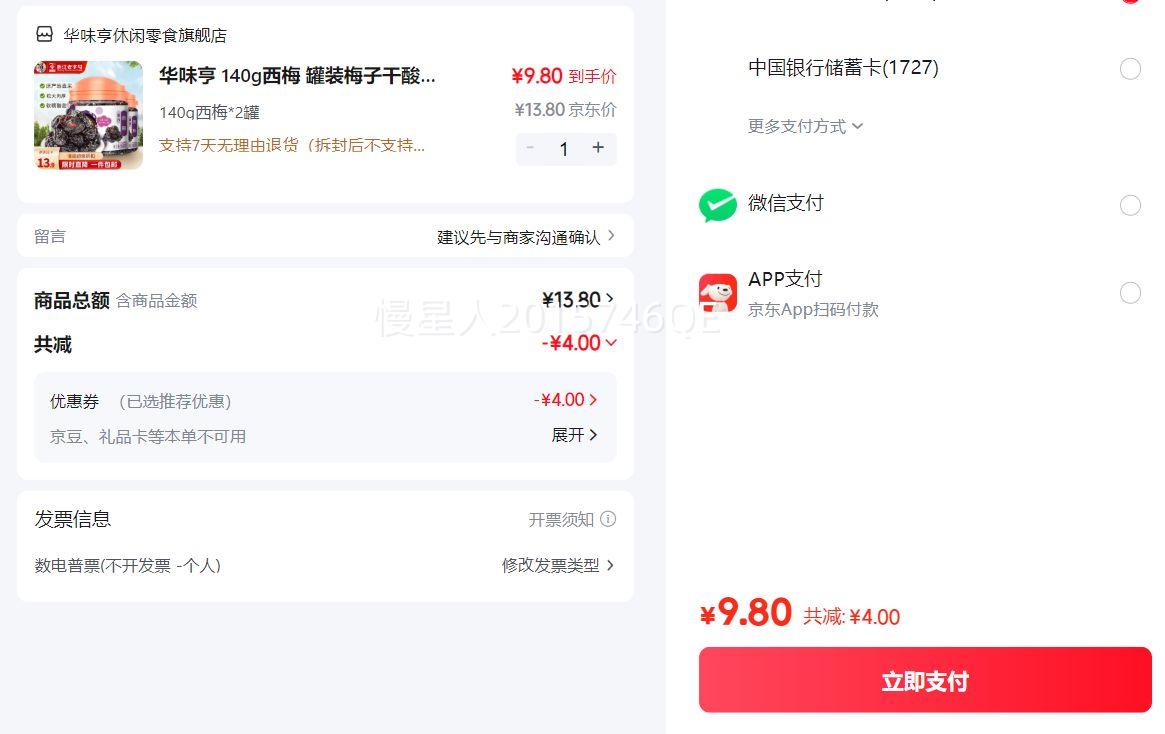Open the 留言 message to merchant row
The image size is (1165, 734).
pyautogui.click(x=325, y=236)
